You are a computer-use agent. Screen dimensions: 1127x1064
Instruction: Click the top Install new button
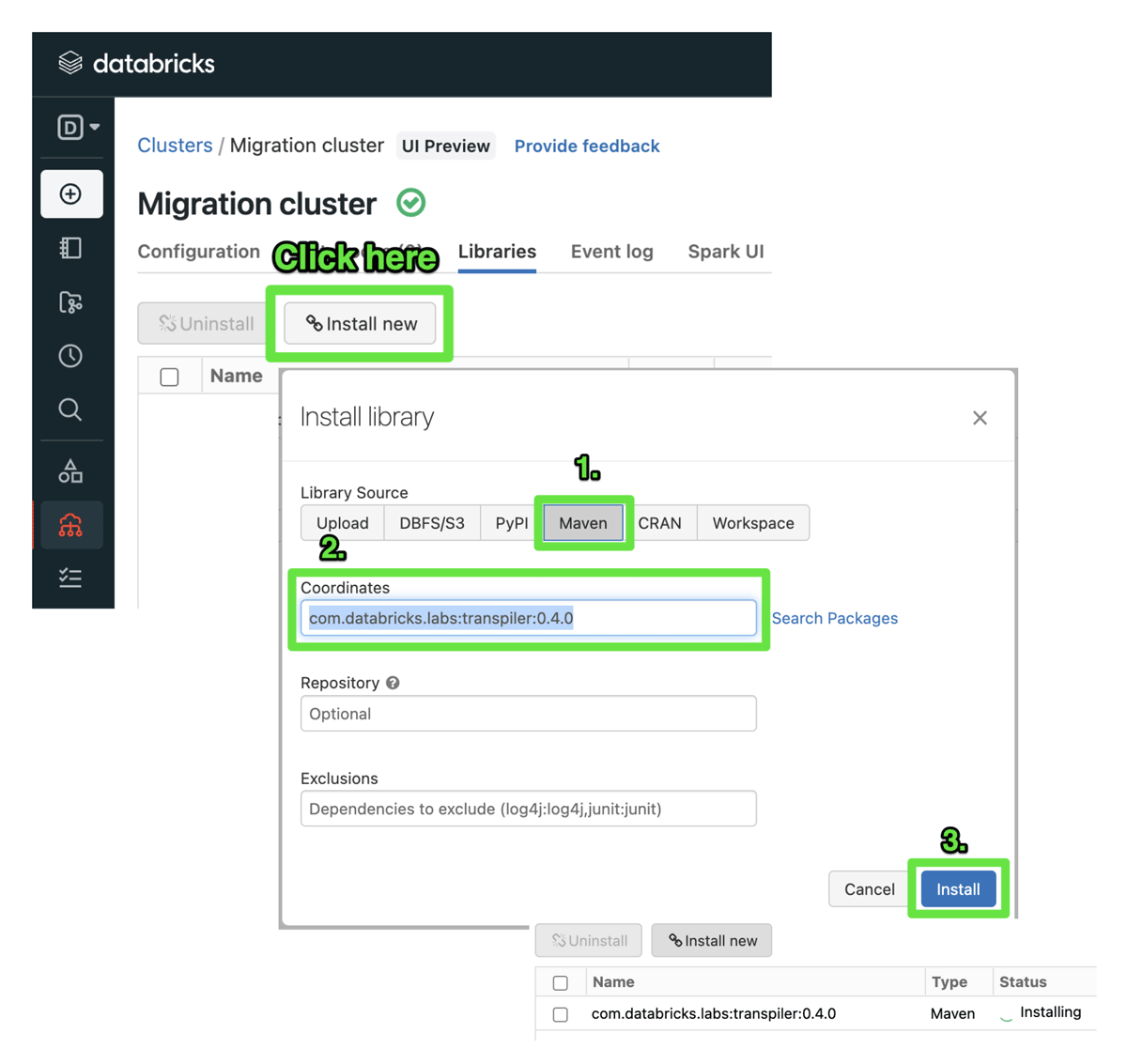[361, 324]
